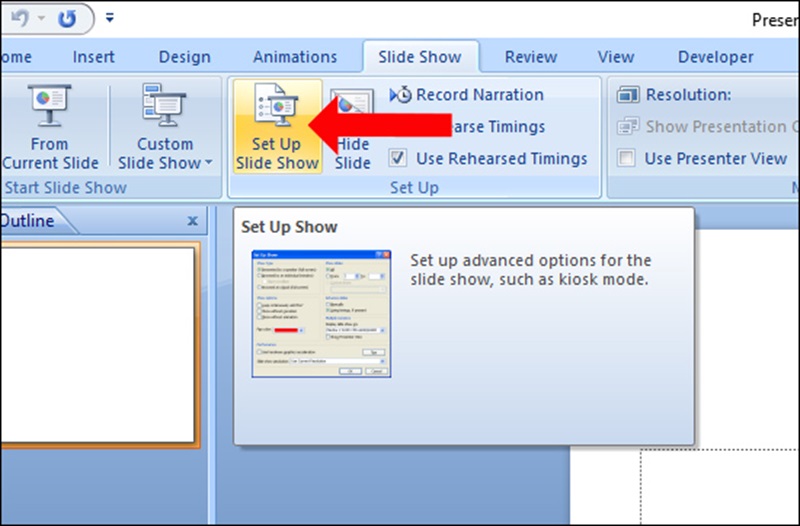Click the dotted placeholder on the slide
This screenshot has width=800, height=526.
pos(720,486)
